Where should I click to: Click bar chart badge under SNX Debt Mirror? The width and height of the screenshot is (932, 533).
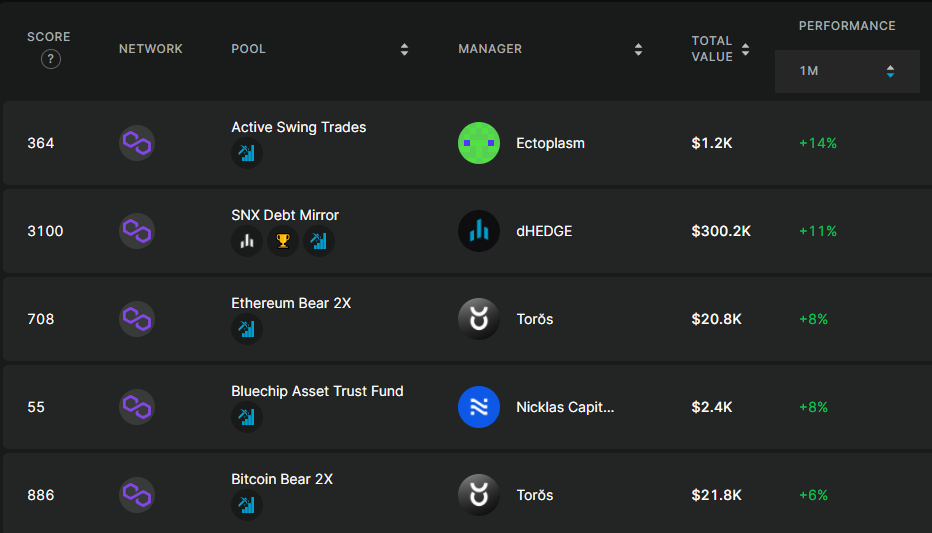pos(247,241)
